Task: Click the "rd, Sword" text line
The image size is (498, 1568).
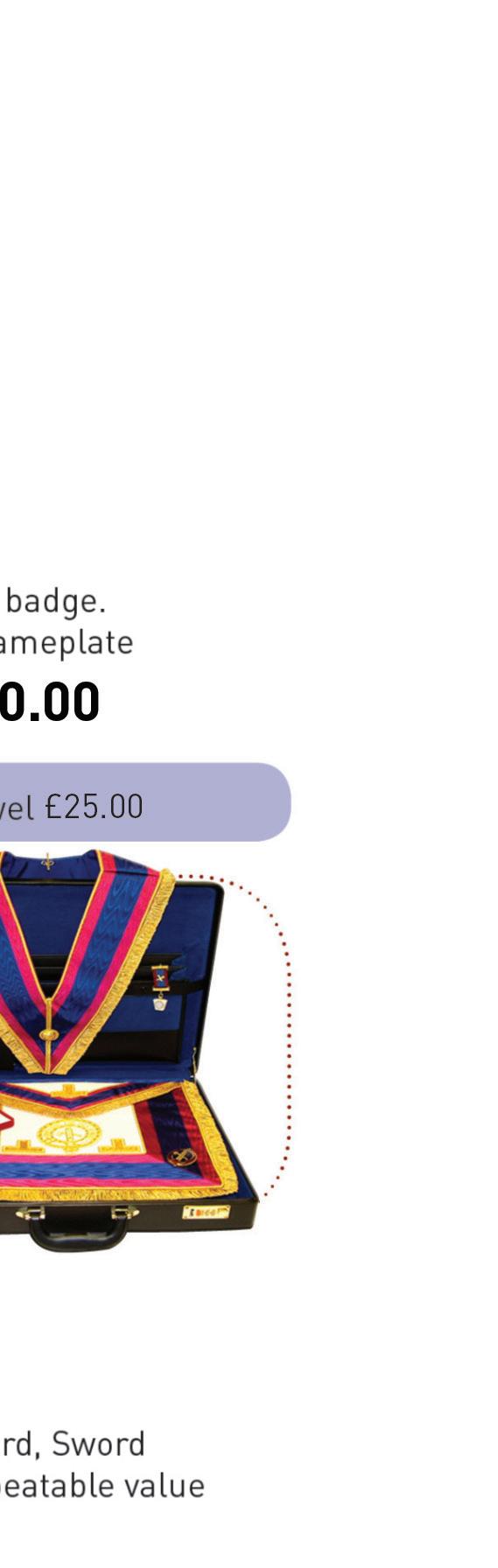Action: pos(72,1443)
